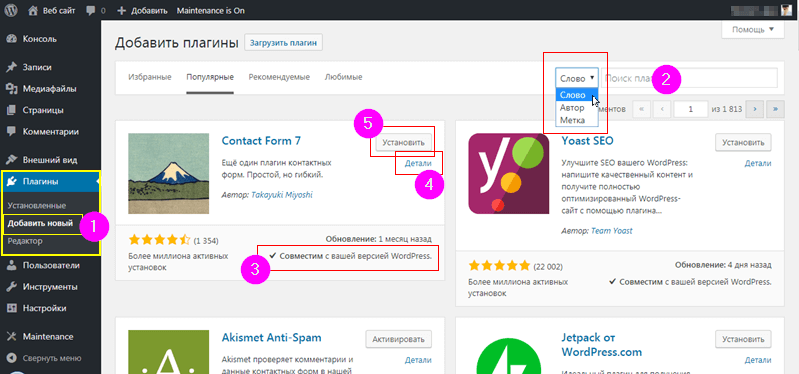Click the user avatar in admin bar
This screenshot has width=799, height=374.
[x=787, y=10]
